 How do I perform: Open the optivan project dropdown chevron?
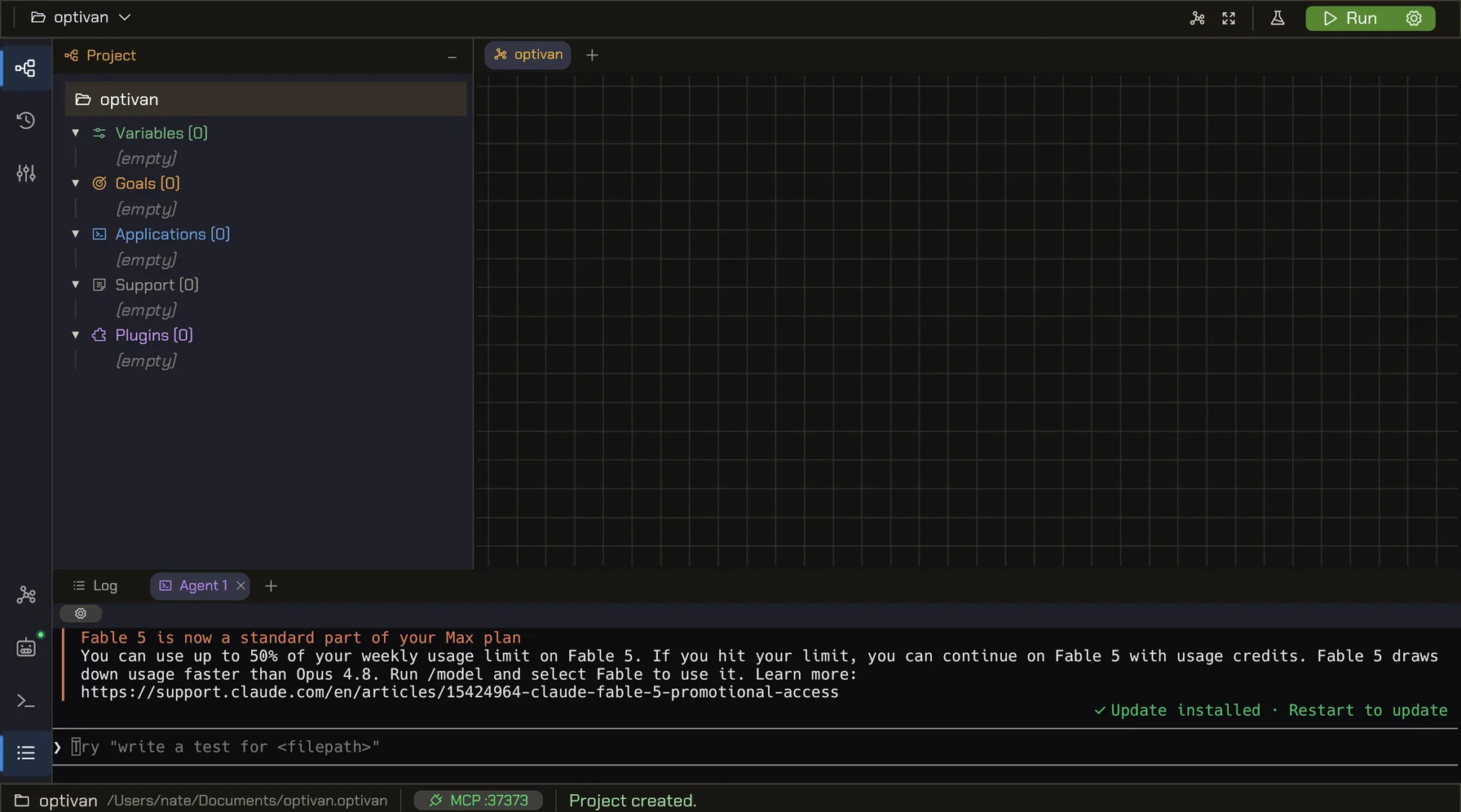pyautogui.click(x=125, y=17)
